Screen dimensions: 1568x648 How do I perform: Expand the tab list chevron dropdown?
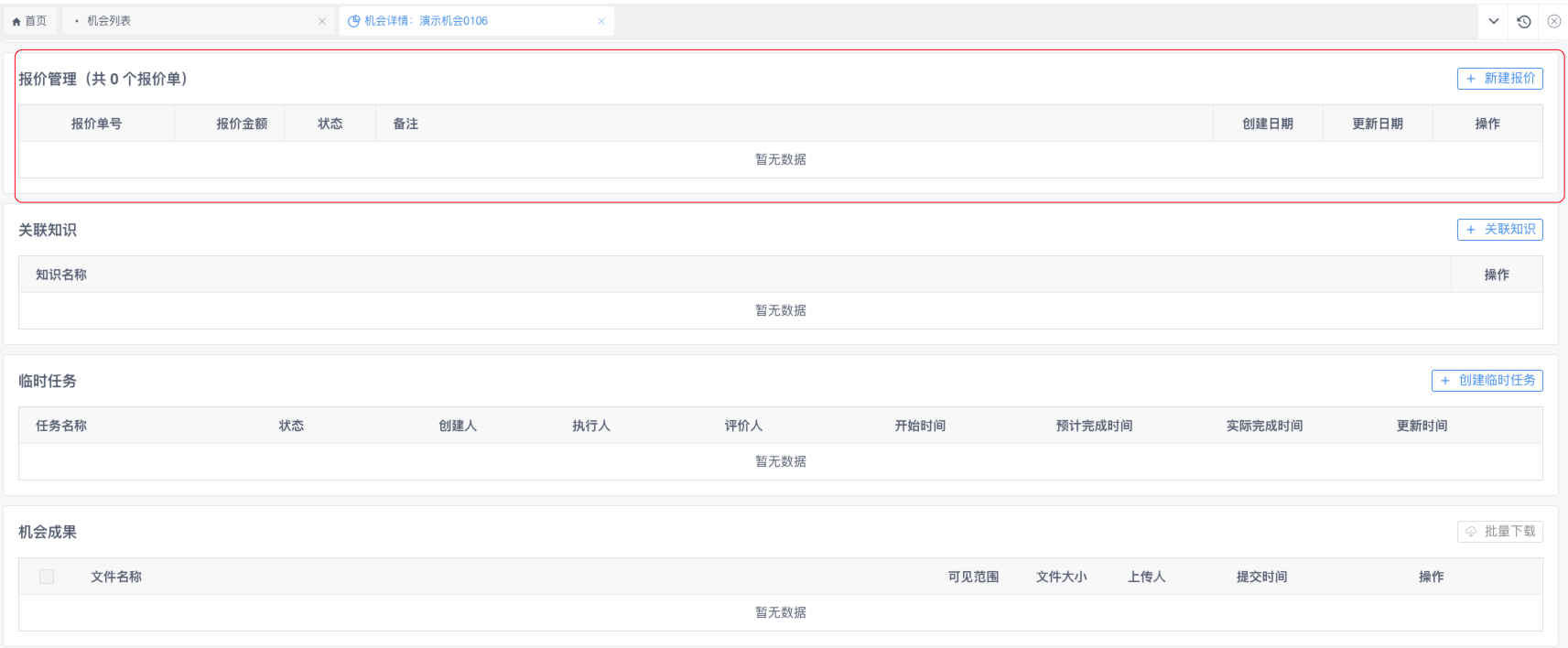pos(1494,21)
